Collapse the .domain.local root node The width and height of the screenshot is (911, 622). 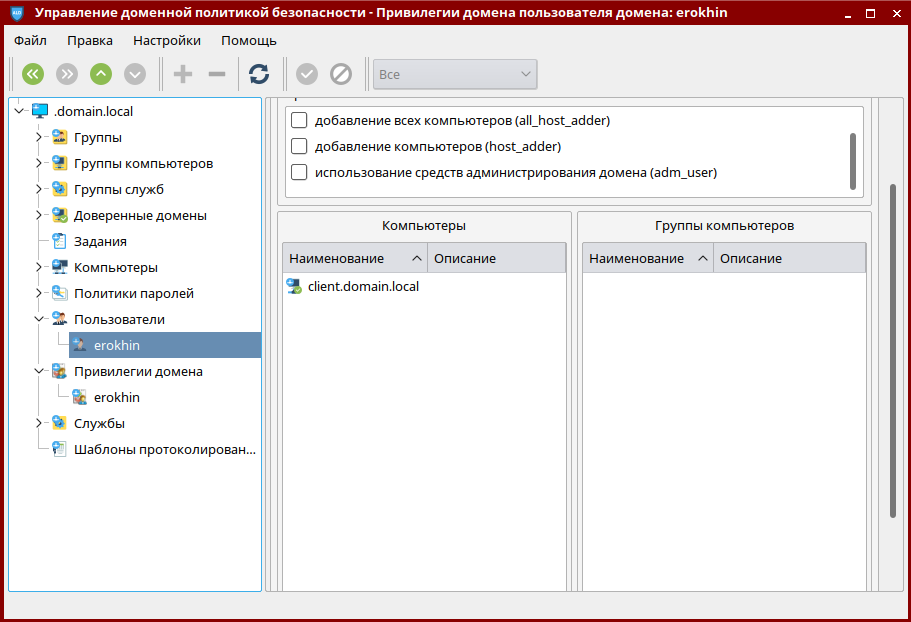point(19,111)
